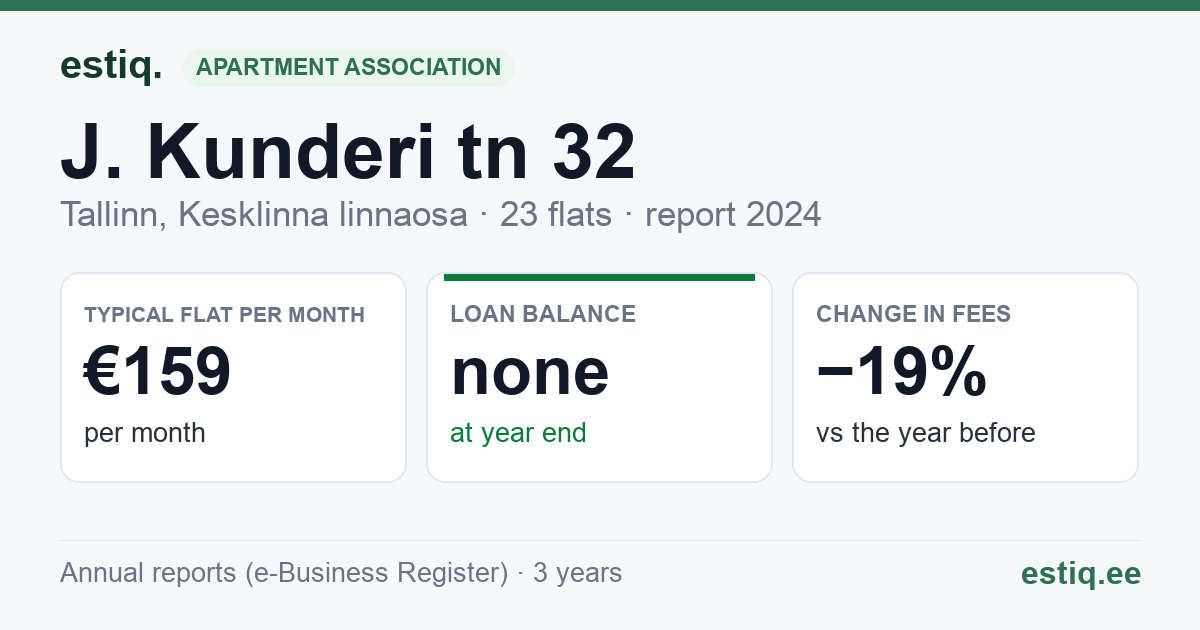Click the estiq. logo

tap(111, 66)
